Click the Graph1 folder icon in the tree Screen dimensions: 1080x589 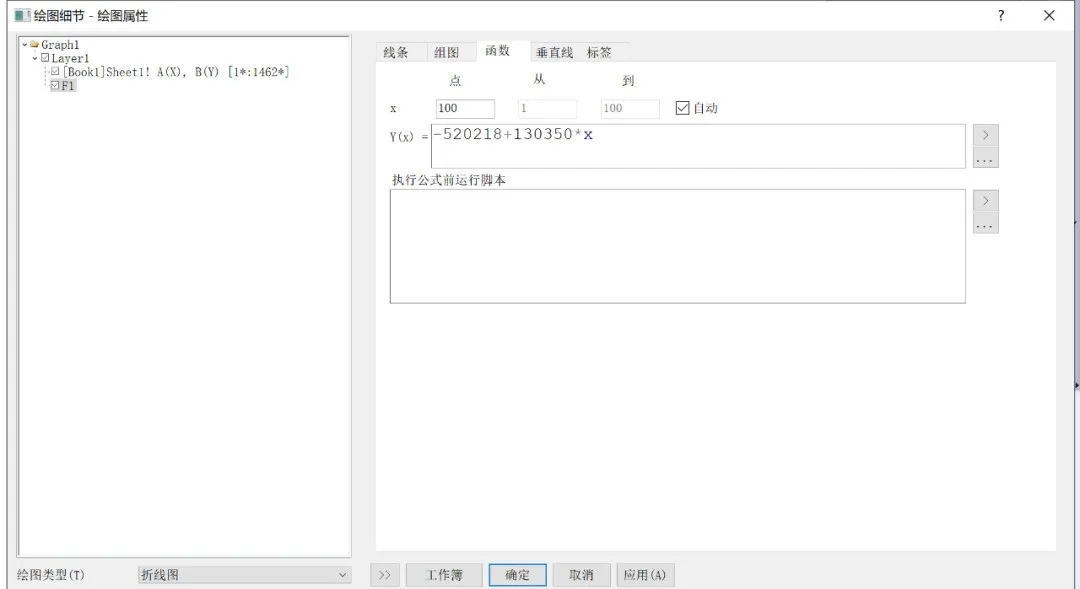click(x=35, y=45)
